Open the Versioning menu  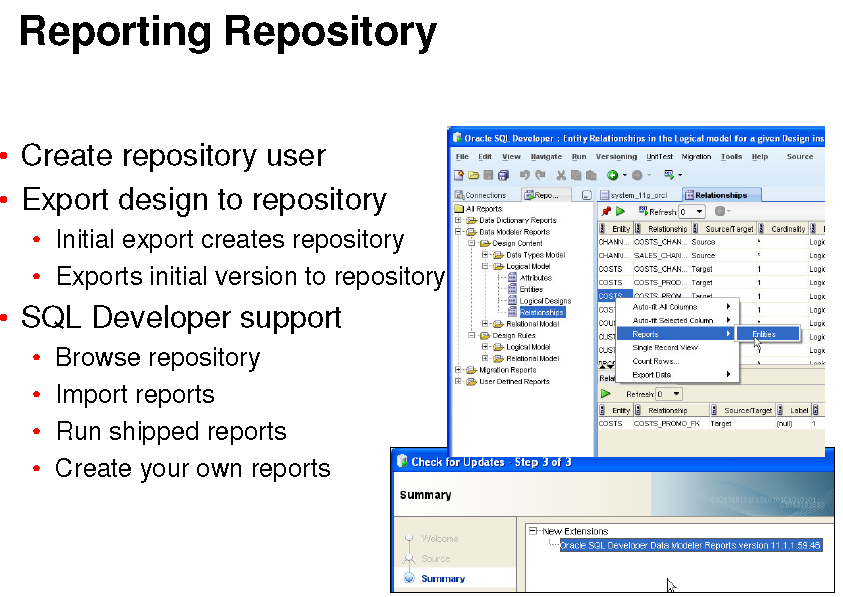pyautogui.click(x=616, y=157)
